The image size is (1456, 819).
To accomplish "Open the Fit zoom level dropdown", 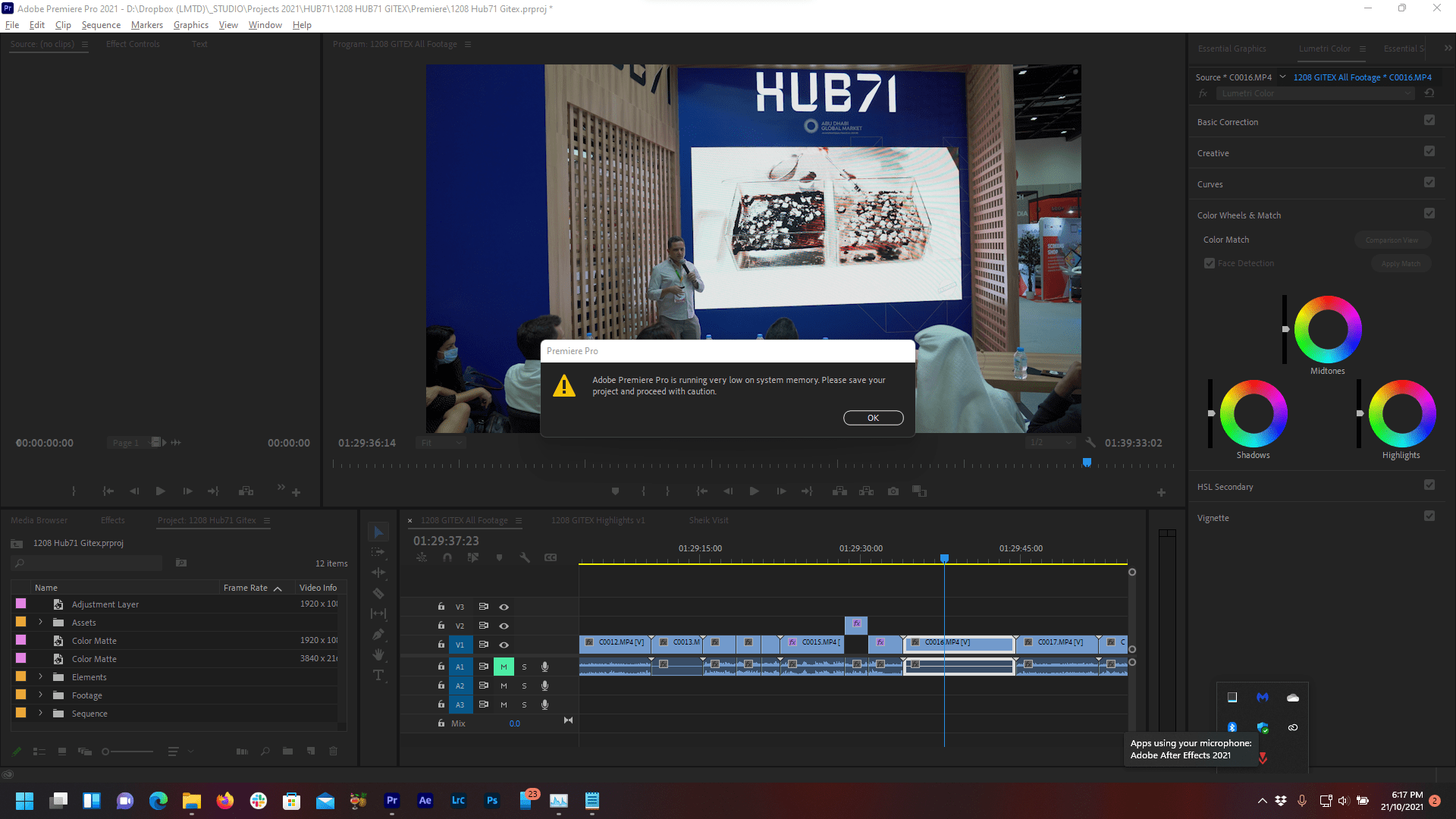I will pyautogui.click(x=441, y=443).
